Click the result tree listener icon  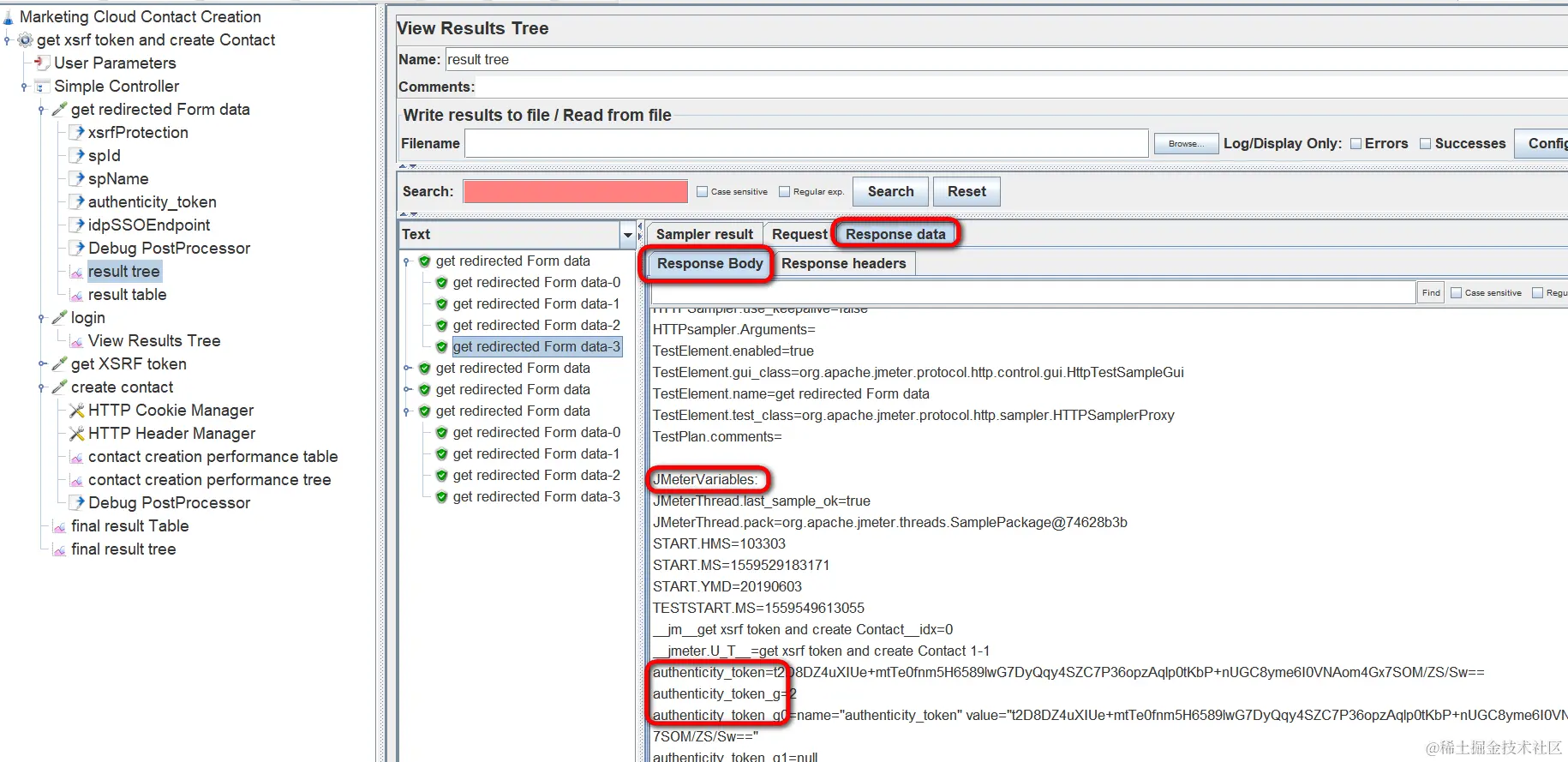[77, 272]
